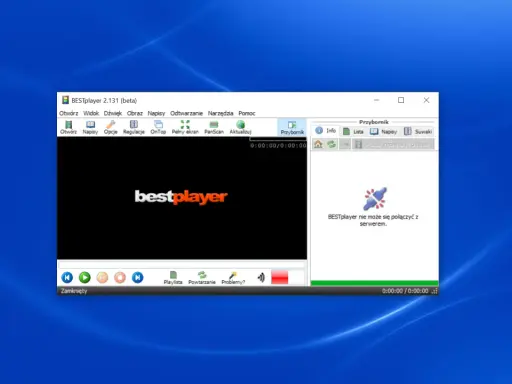Click the green refresh icon in Przybornik

[x=331, y=144]
